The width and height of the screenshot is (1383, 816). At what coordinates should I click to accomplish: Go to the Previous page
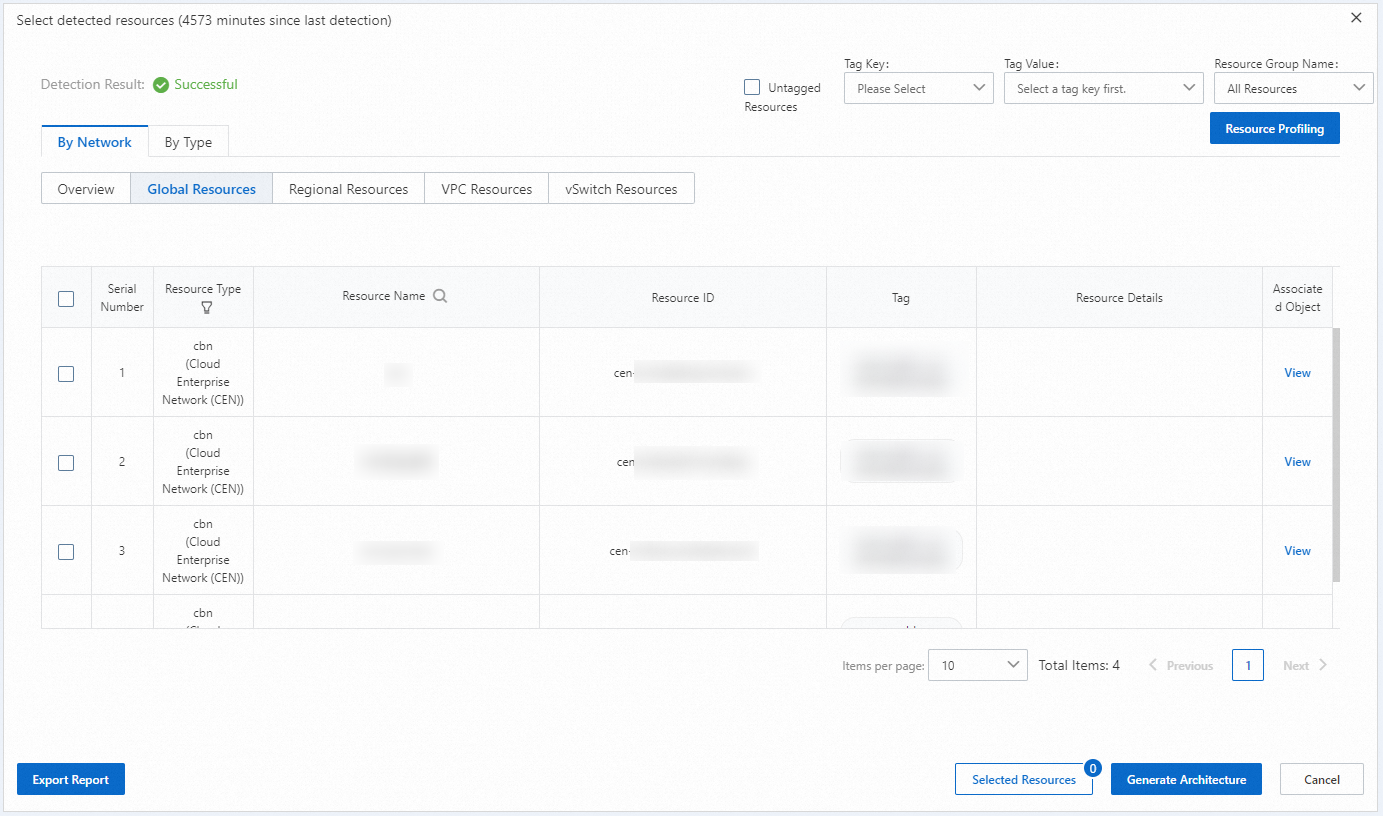[x=1181, y=666]
